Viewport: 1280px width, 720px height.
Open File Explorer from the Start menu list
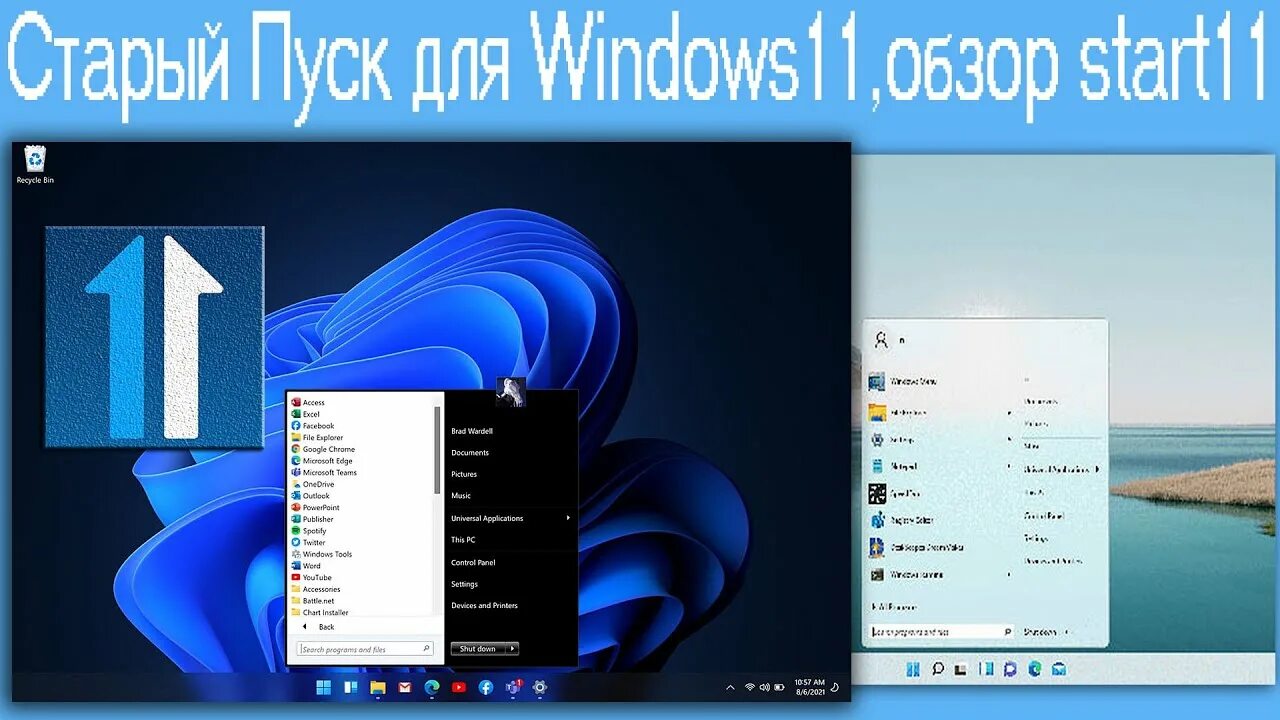pyautogui.click(x=317, y=437)
